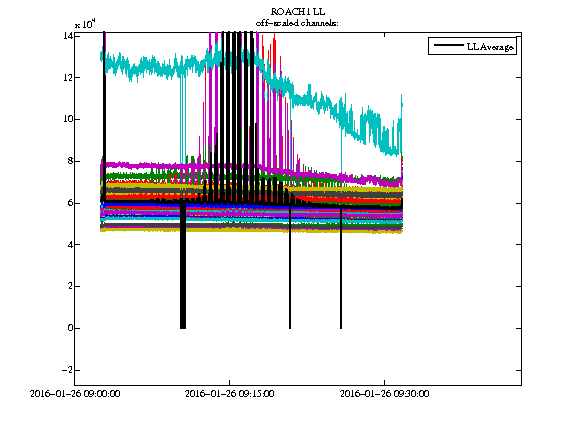
Task: Click the y-axis tick label 8
Action: (69, 161)
